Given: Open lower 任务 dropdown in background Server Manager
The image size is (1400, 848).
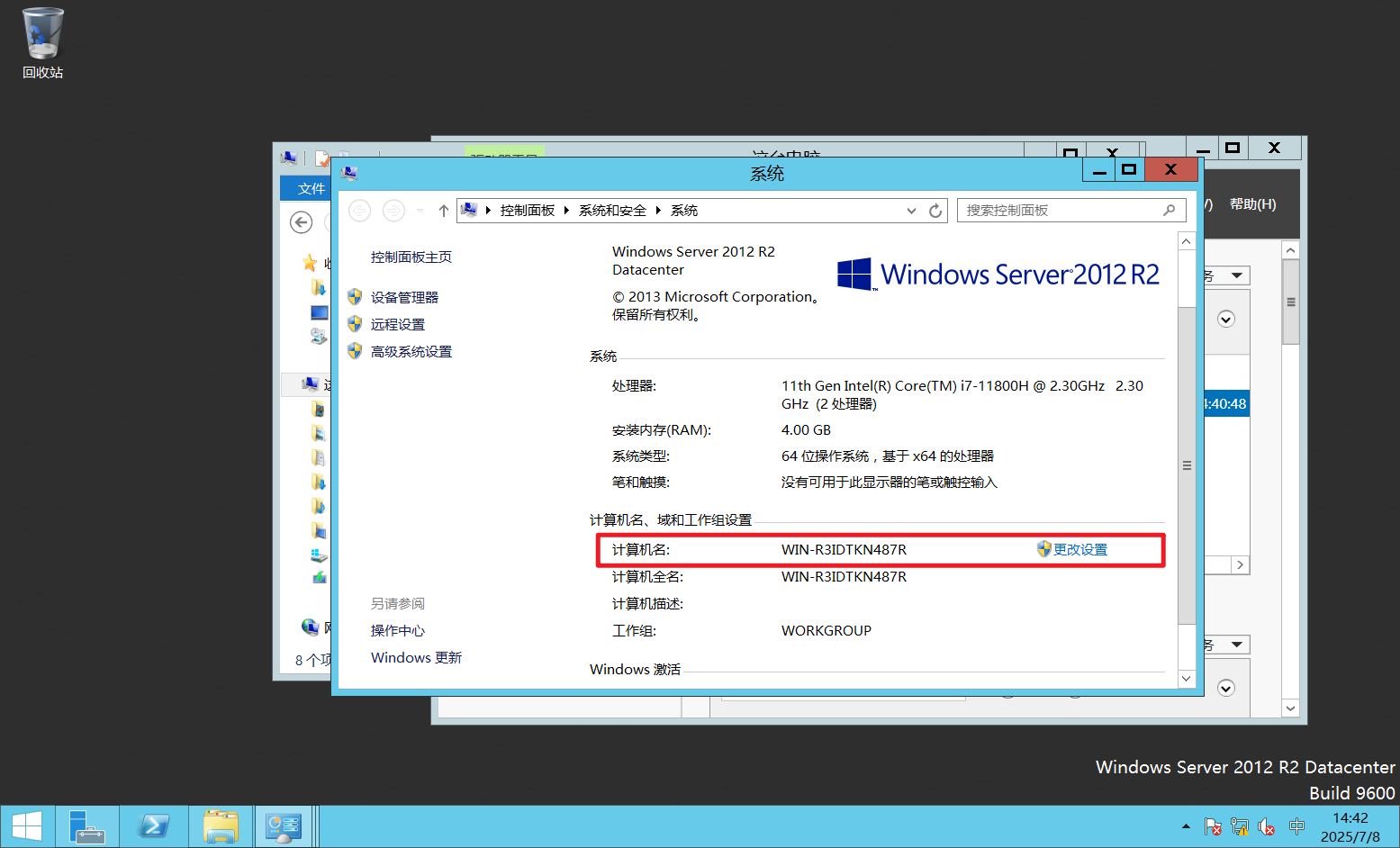Looking at the screenshot, I should pyautogui.click(x=1227, y=645).
